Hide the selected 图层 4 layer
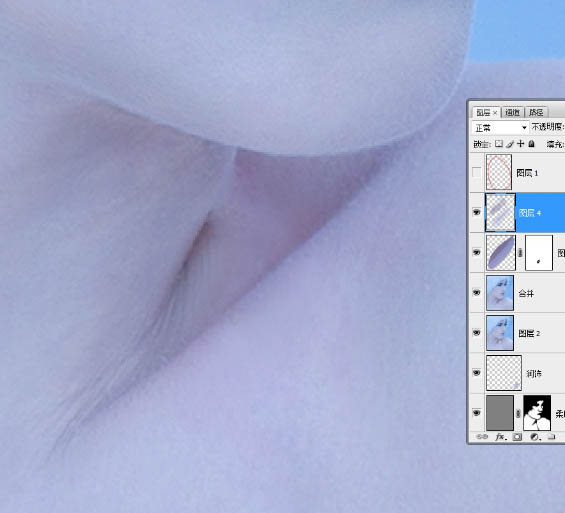This screenshot has height=513, width=565. tap(476, 213)
